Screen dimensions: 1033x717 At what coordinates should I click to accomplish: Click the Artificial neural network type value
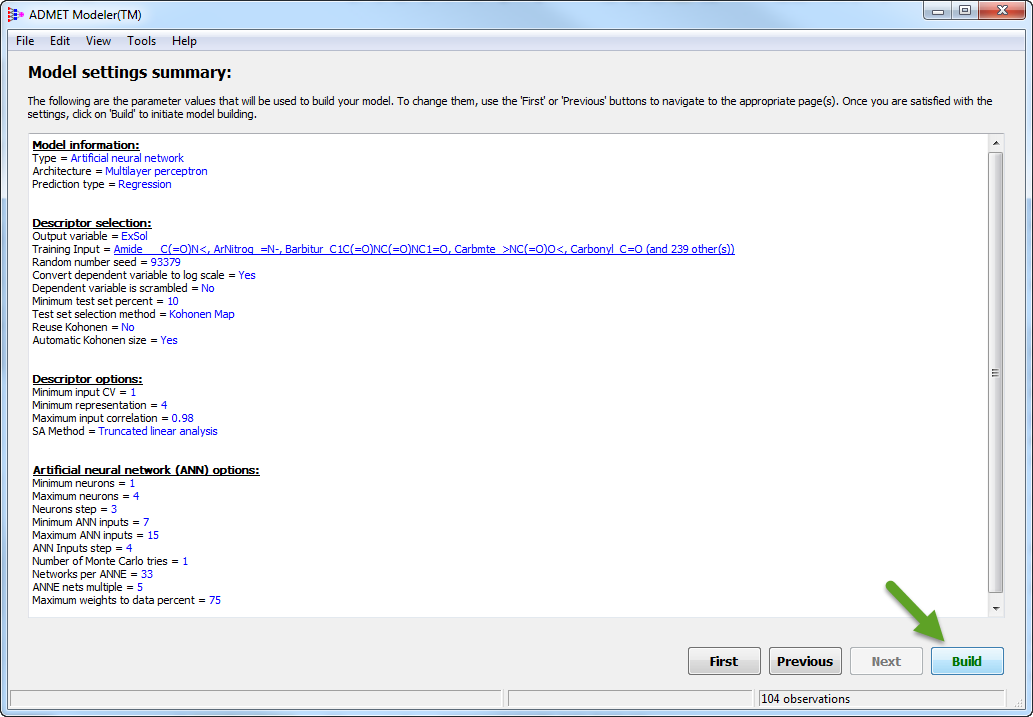127,158
